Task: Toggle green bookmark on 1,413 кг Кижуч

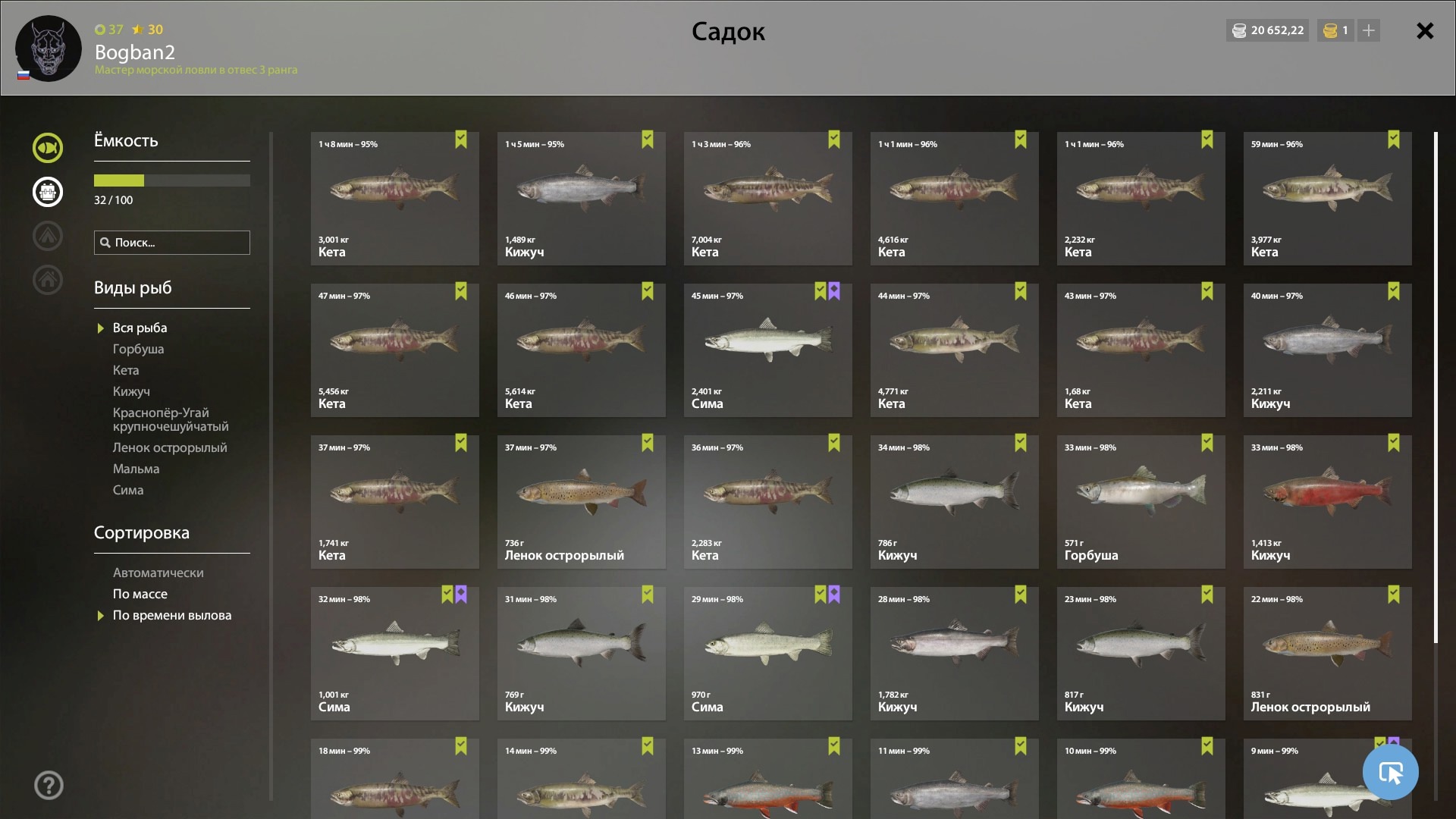Action: click(1394, 443)
